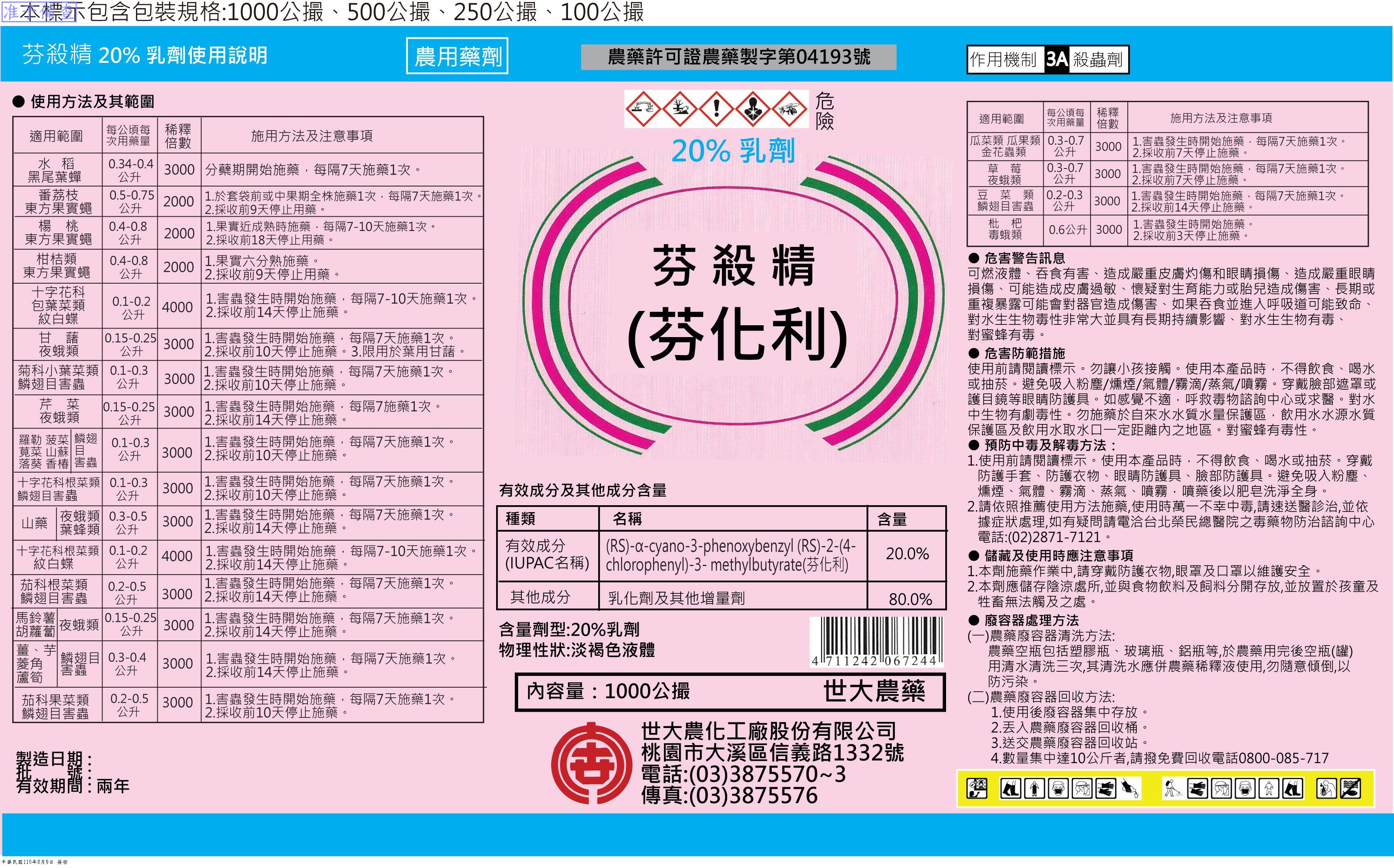Click the gloves icon beside the pouring hand

tap(1106, 788)
